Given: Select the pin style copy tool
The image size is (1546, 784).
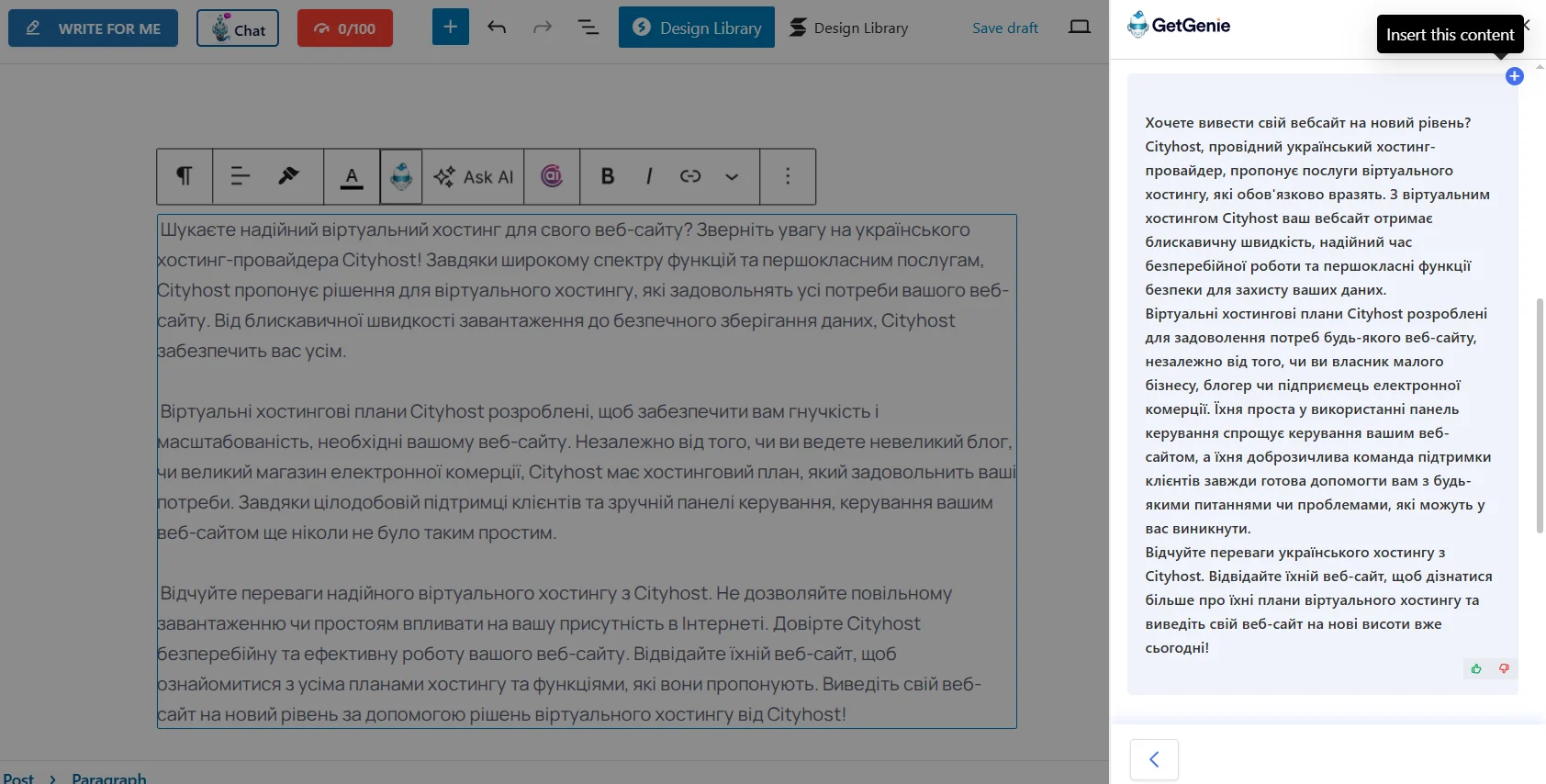Looking at the screenshot, I should (x=288, y=176).
